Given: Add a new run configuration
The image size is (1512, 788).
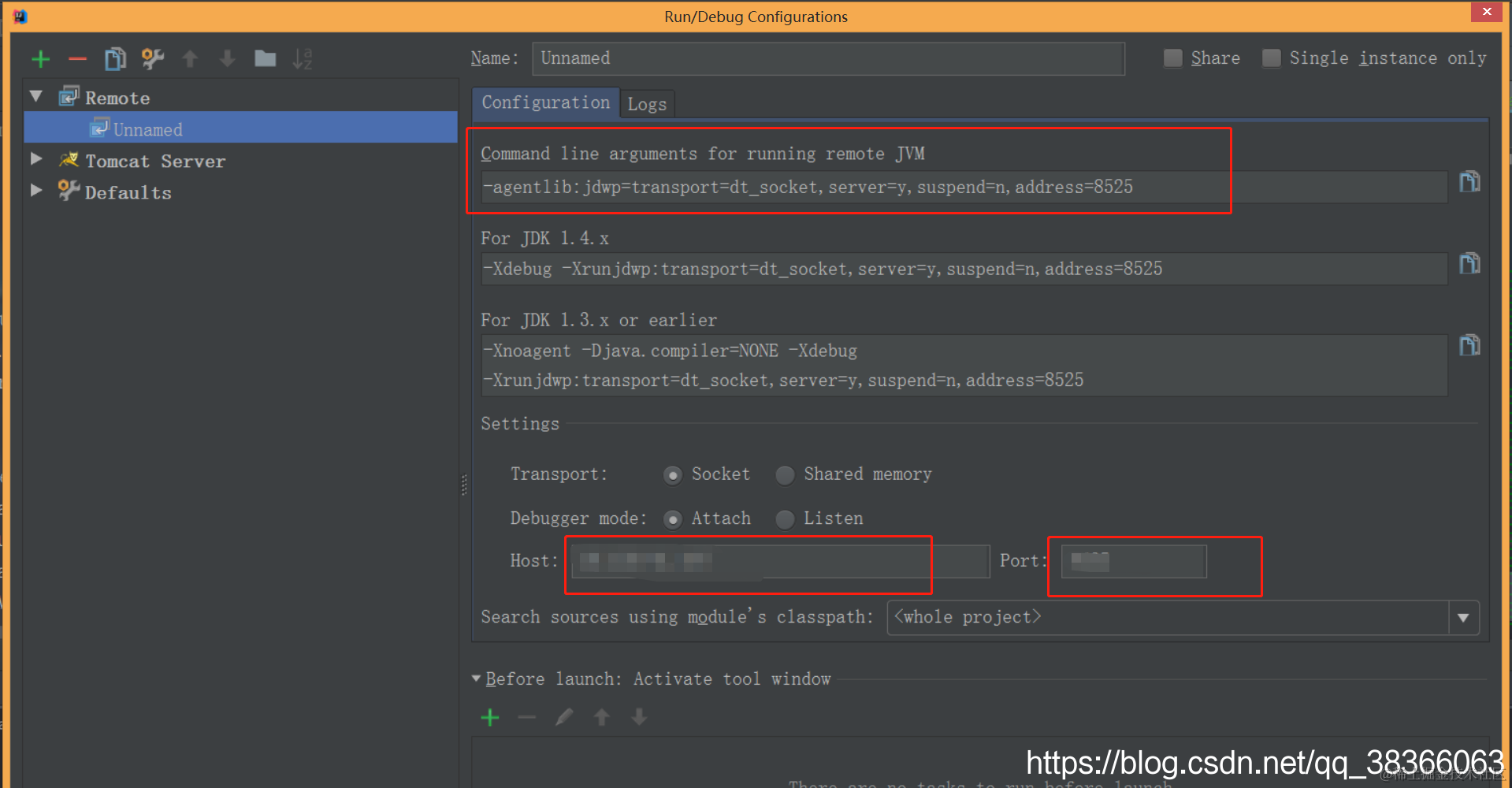Looking at the screenshot, I should pyautogui.click(x=41, y=59).
